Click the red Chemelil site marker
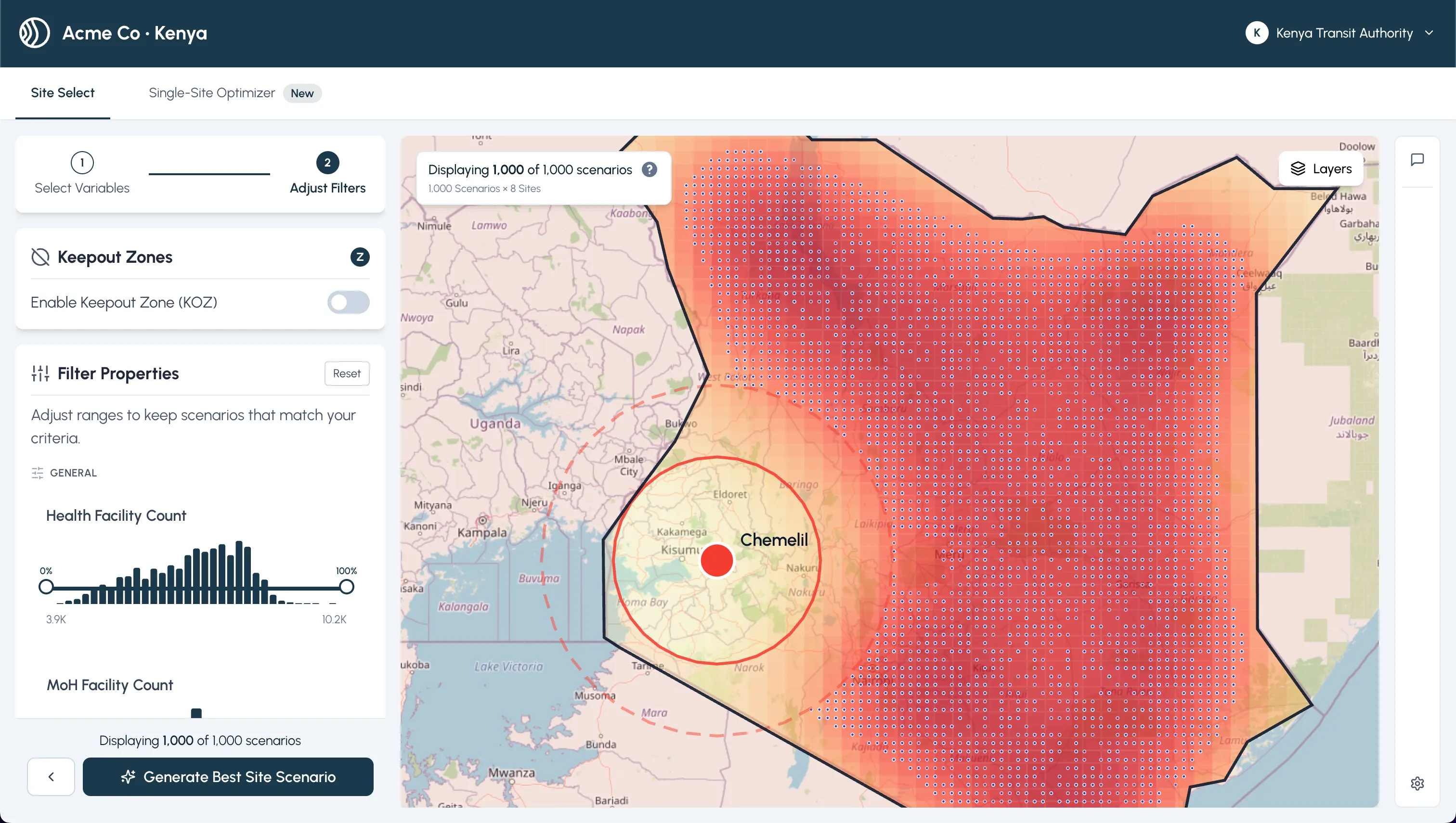1456x823 pixels. click(716, 560)
